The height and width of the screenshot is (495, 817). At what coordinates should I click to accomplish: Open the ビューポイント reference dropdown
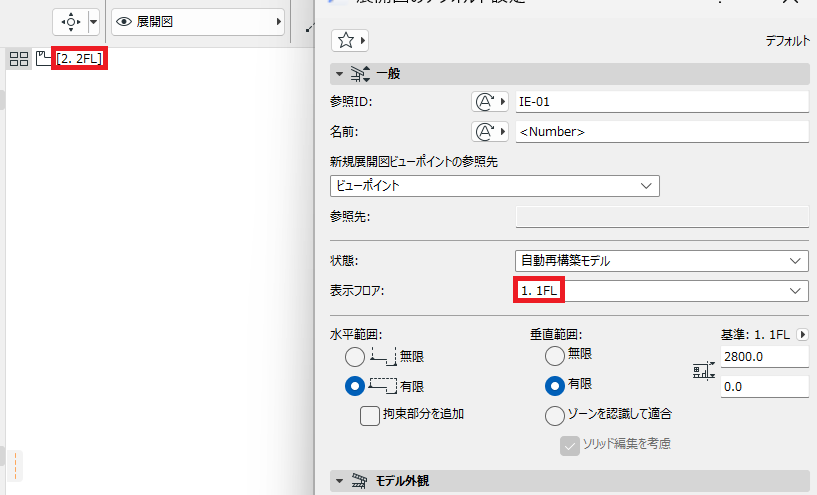click(x=494, y=186)
